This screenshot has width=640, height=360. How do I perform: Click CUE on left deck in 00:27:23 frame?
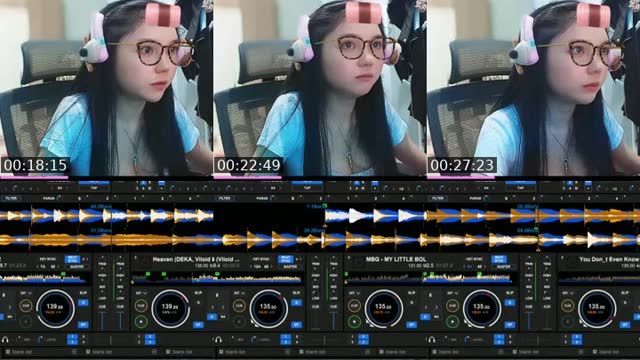(452, 305)
